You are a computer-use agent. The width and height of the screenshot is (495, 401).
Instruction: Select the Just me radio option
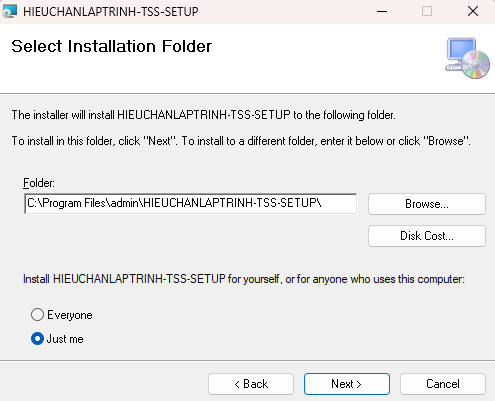(37, 339)
